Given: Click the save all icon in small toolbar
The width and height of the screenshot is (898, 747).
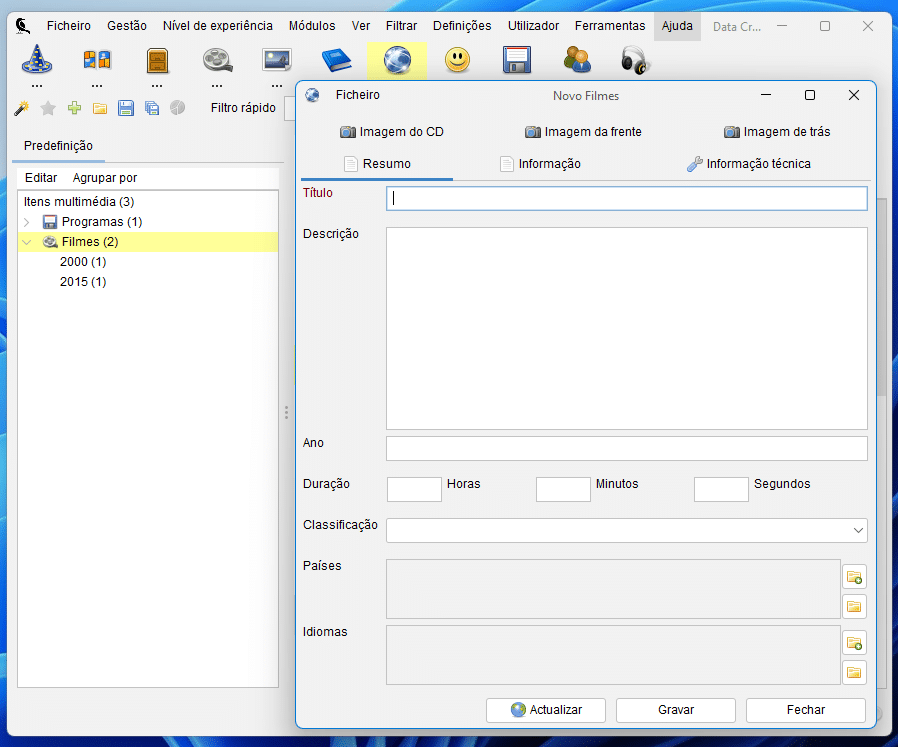Looking at the screenshot, I should coord(152,108).
